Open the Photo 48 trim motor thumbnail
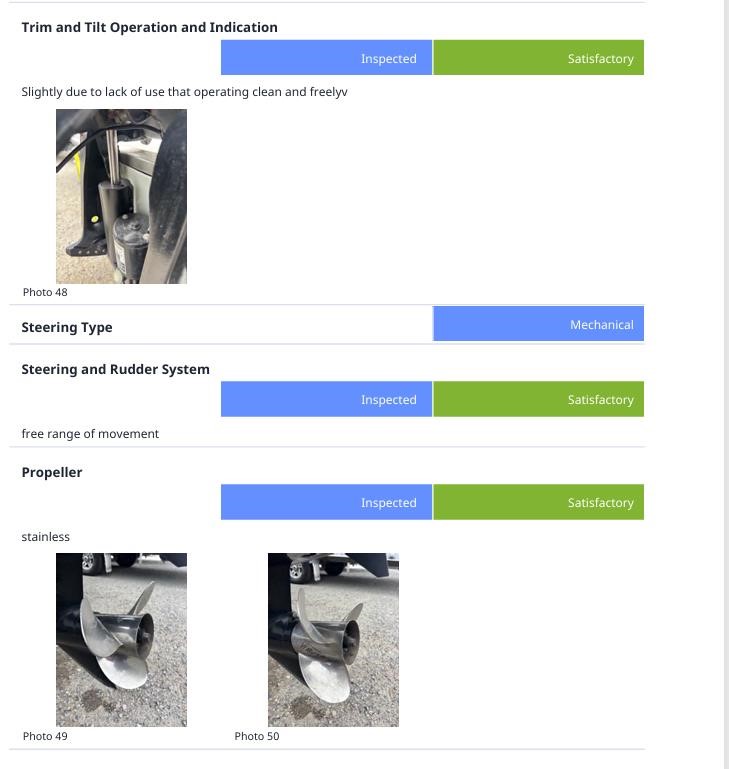 [x=121, y=196]
